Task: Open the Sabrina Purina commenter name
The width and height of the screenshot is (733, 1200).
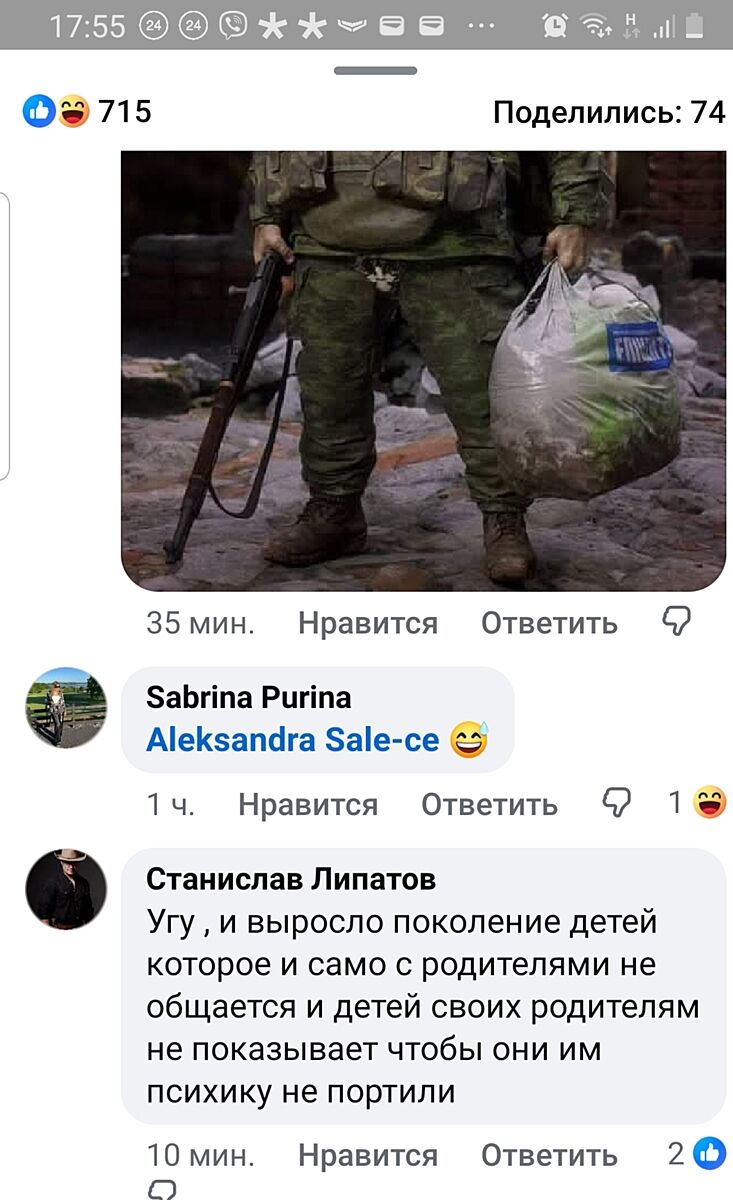Action: (249, 697)
